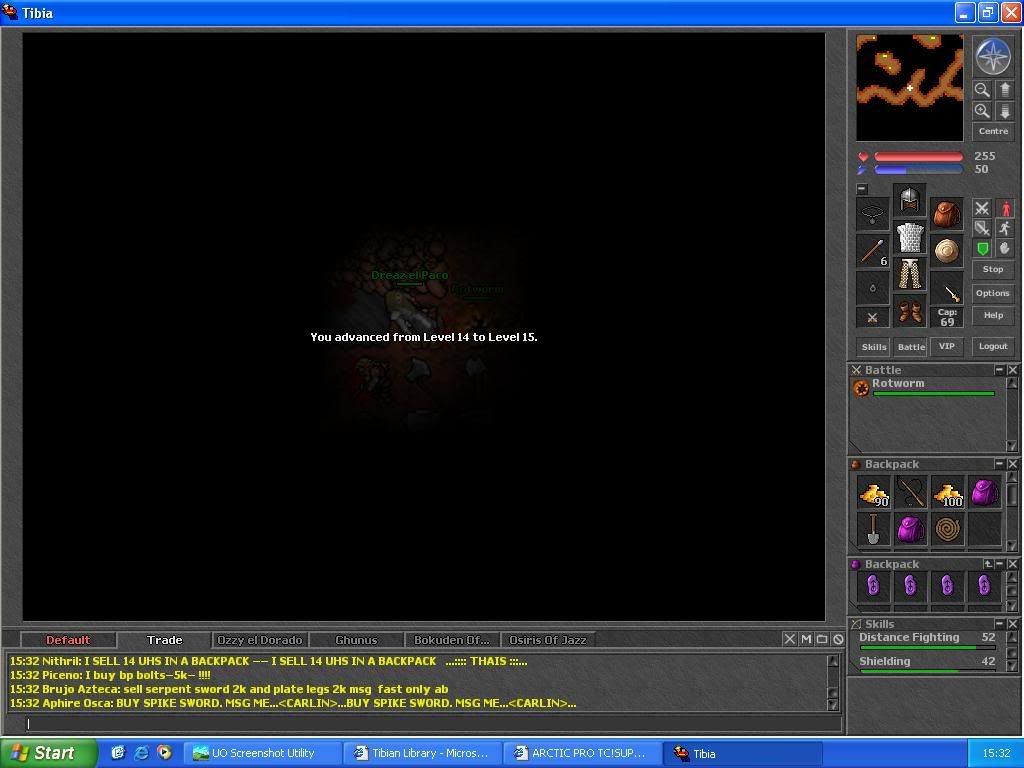Close the current chat channel tab
1024x768 pixels.
pos(790,639)
